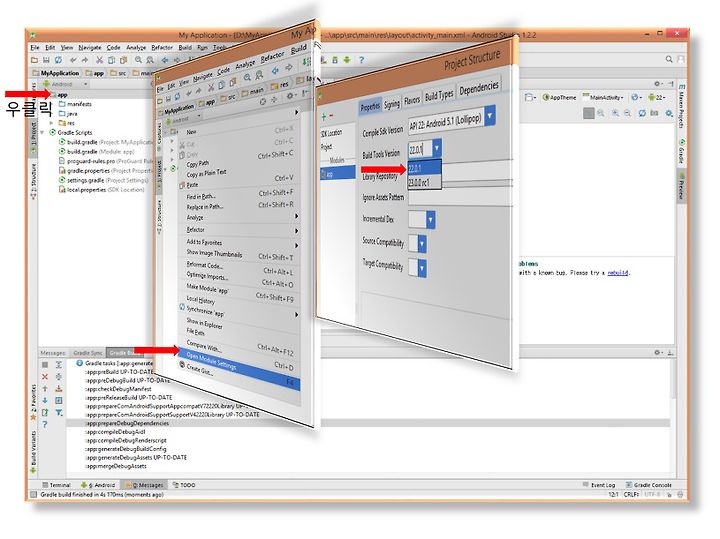Click the Stop square in Messages panel
Viewport: 720px width, 539px height.
(x=45, y=365)
